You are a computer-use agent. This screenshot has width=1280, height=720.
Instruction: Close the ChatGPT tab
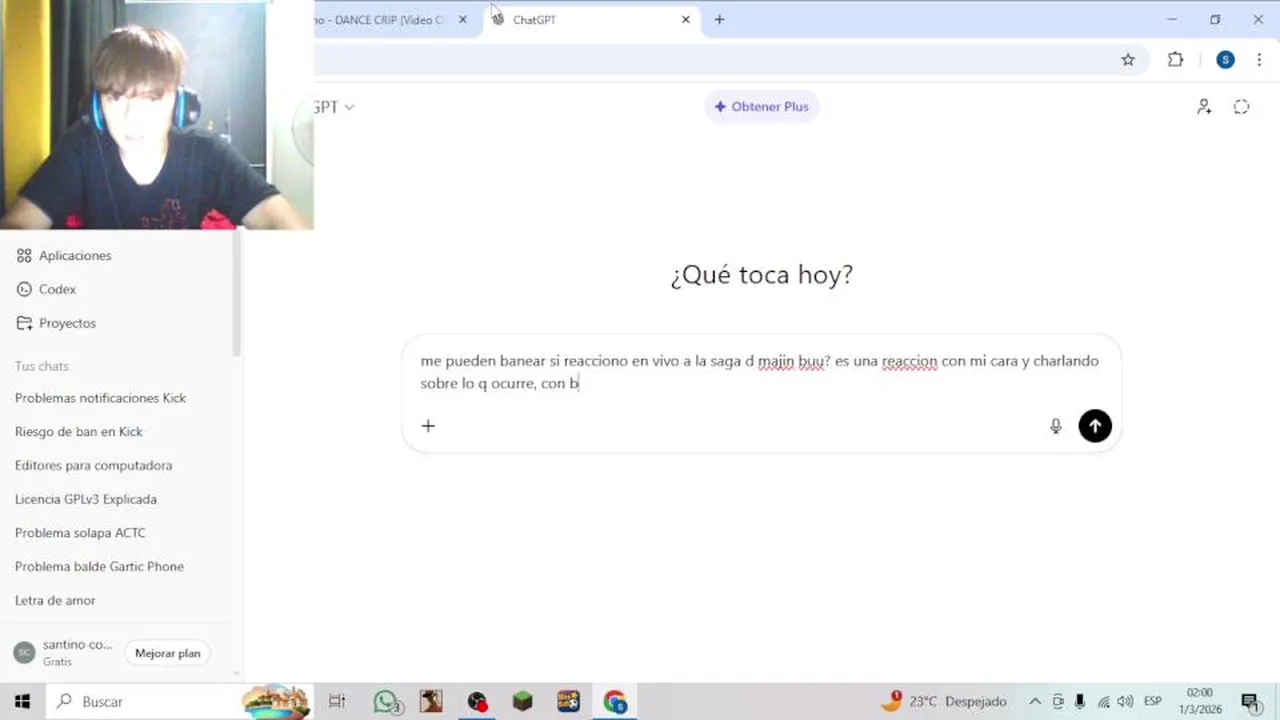[x=685, y=20]
